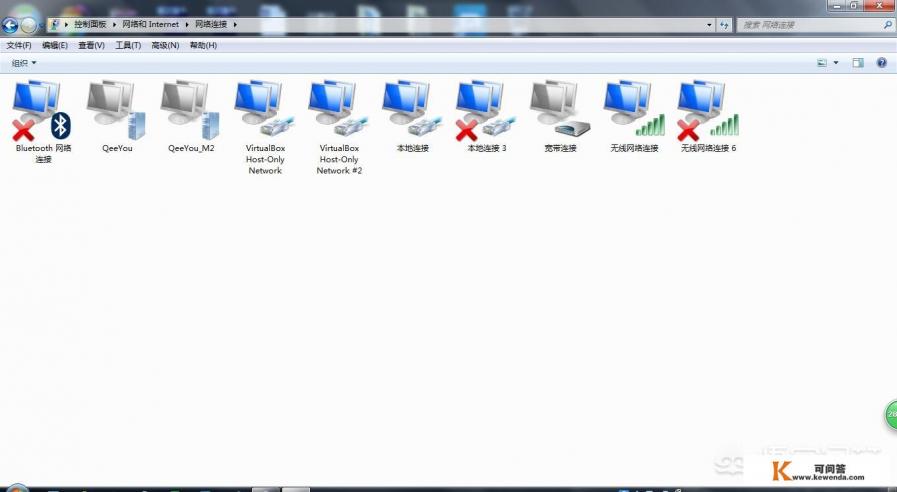
Task: Select the disconnected 本地连接 3 adapter
Action: pyautogui.click(x=486, y=112)
